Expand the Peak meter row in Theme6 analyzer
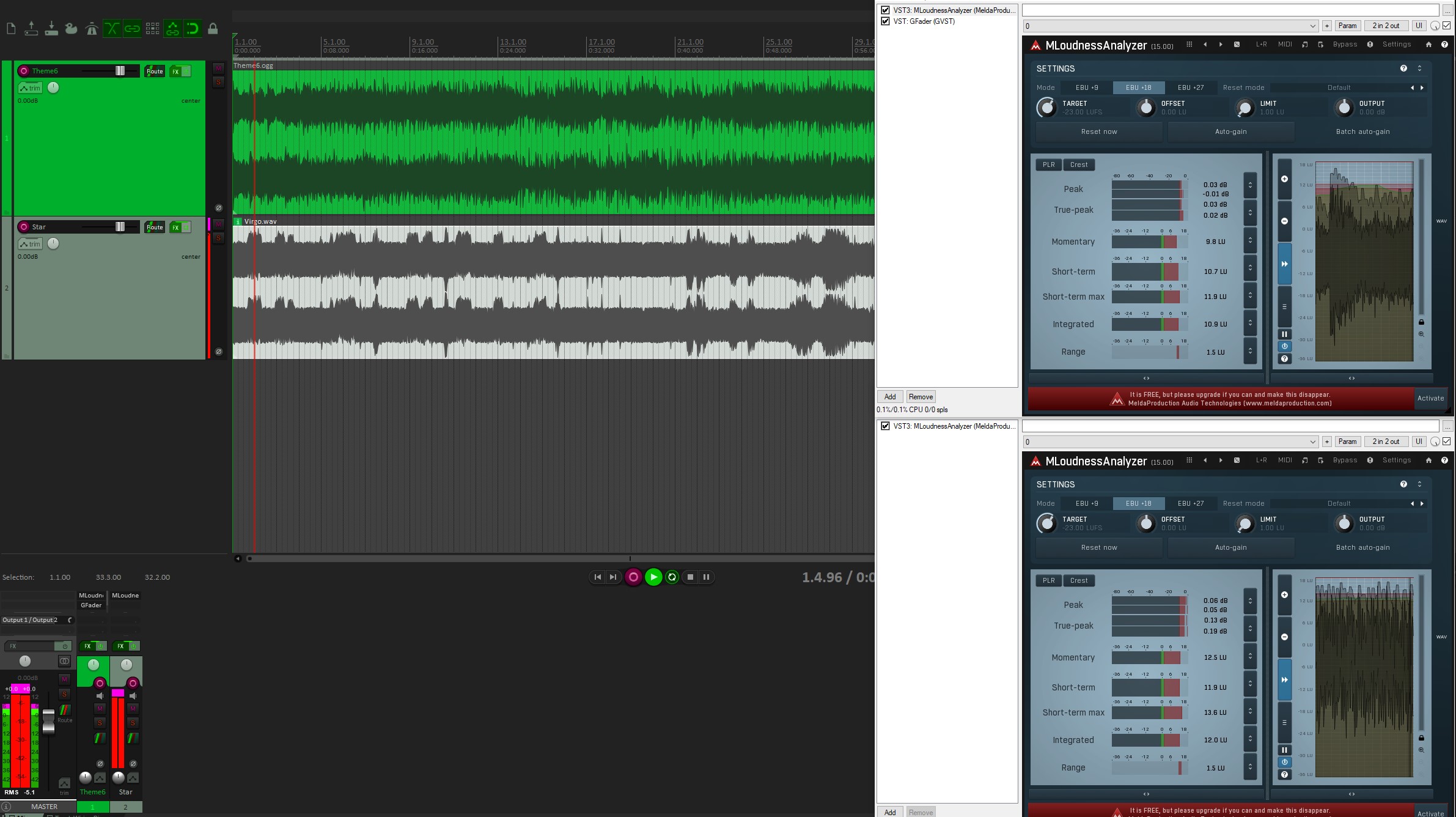 click(1250, 185)
